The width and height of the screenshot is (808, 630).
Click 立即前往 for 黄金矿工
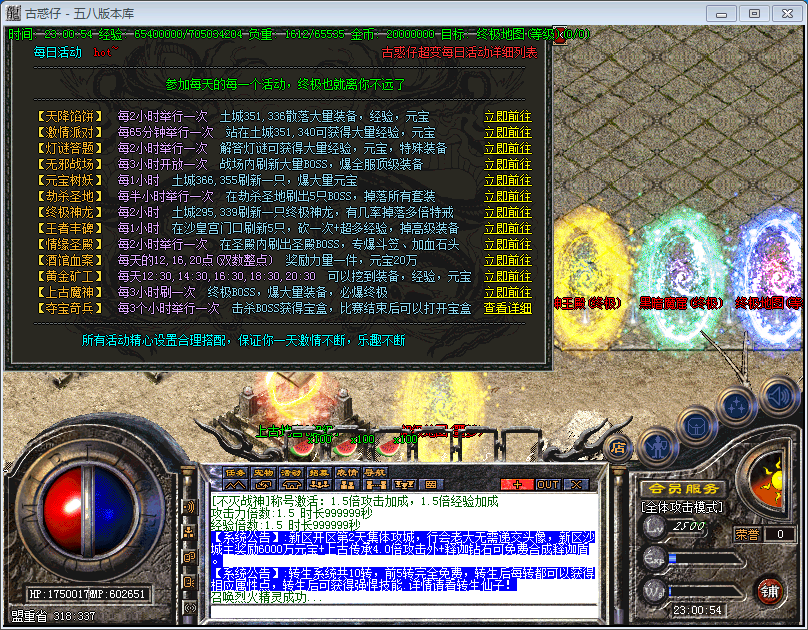click(x=508, y=276)
